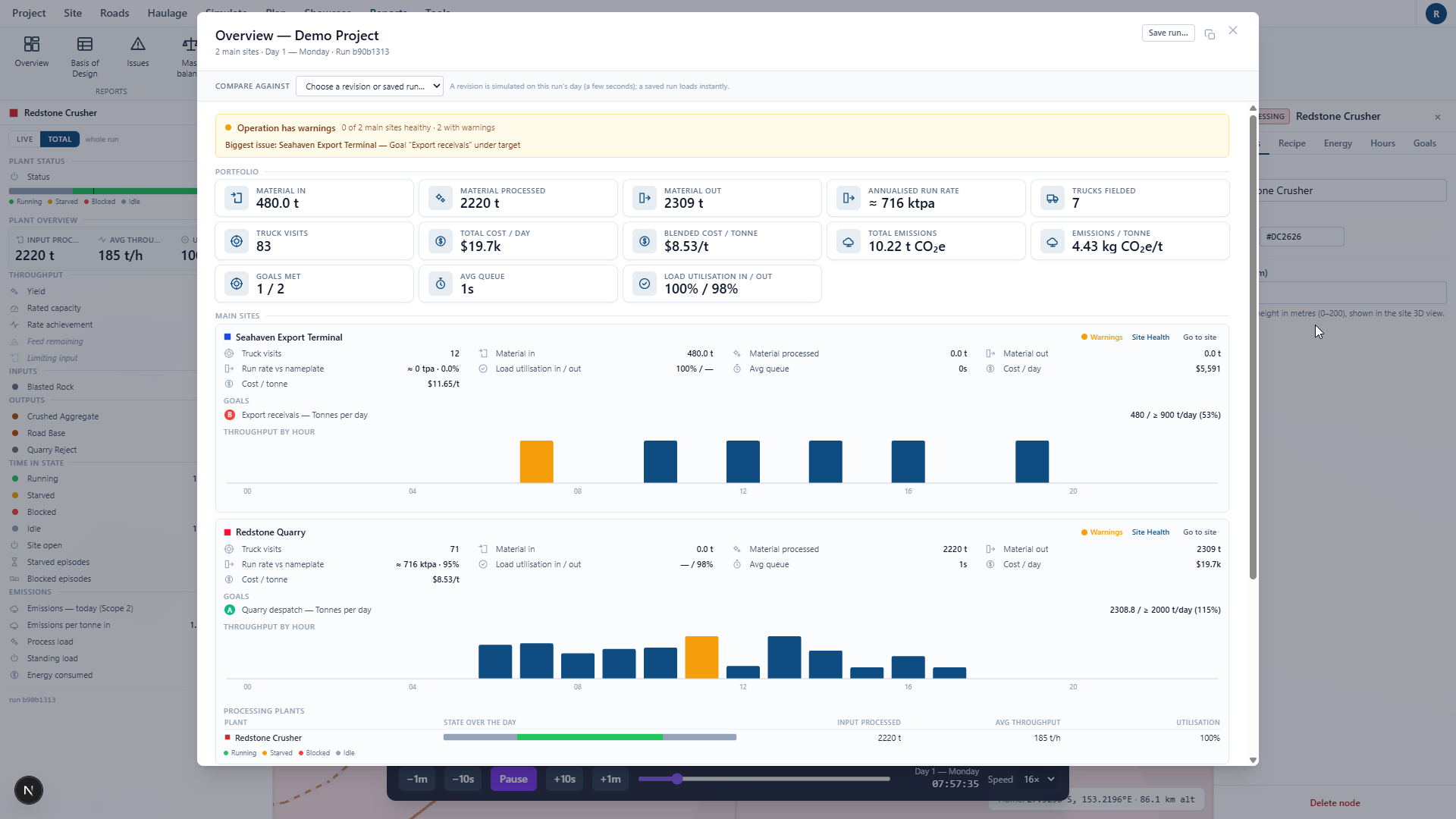Viewport: 1456px width, 819px height.
Task: Click Warnings badge for Redstone Quarry
Action: pyautogui.click(x=1102, y=532)
